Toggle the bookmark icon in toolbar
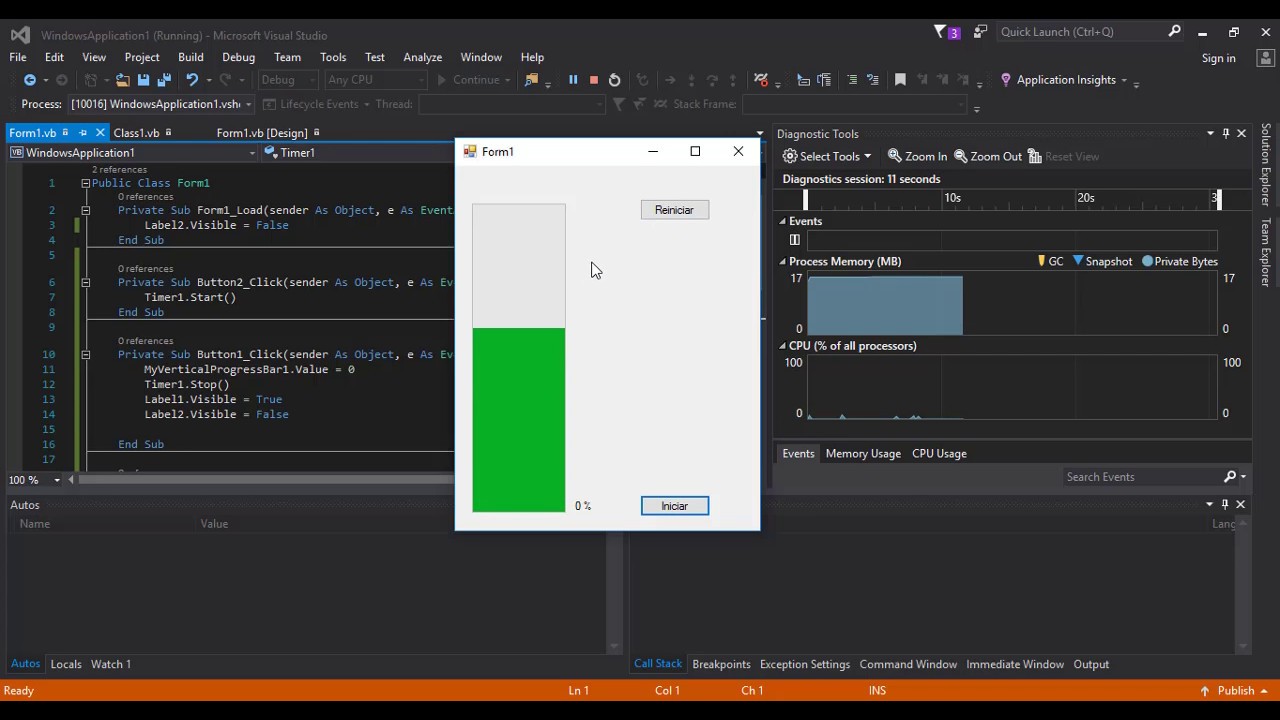Screen dimensions: 1280x720 pyautogui.click(x=900, y=80)
